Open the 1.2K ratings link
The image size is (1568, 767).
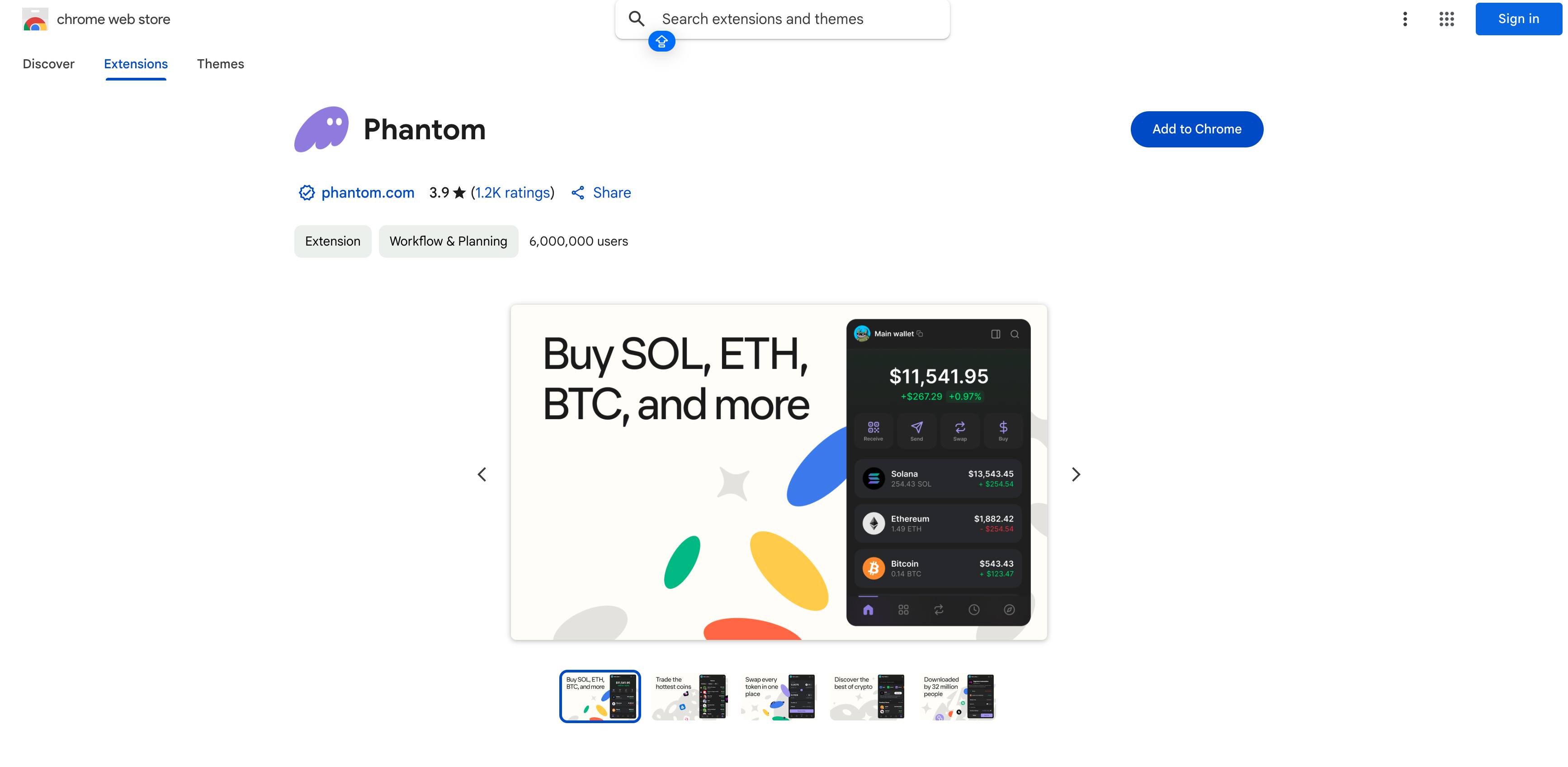[x=513, y=193]
